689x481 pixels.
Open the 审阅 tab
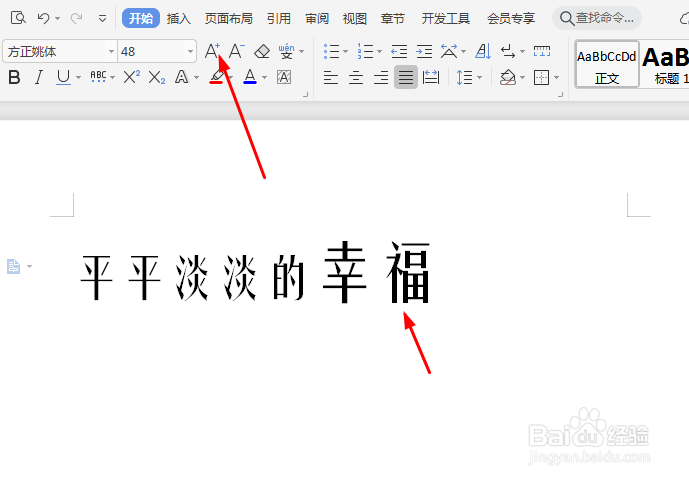click(x=317, y=18)
